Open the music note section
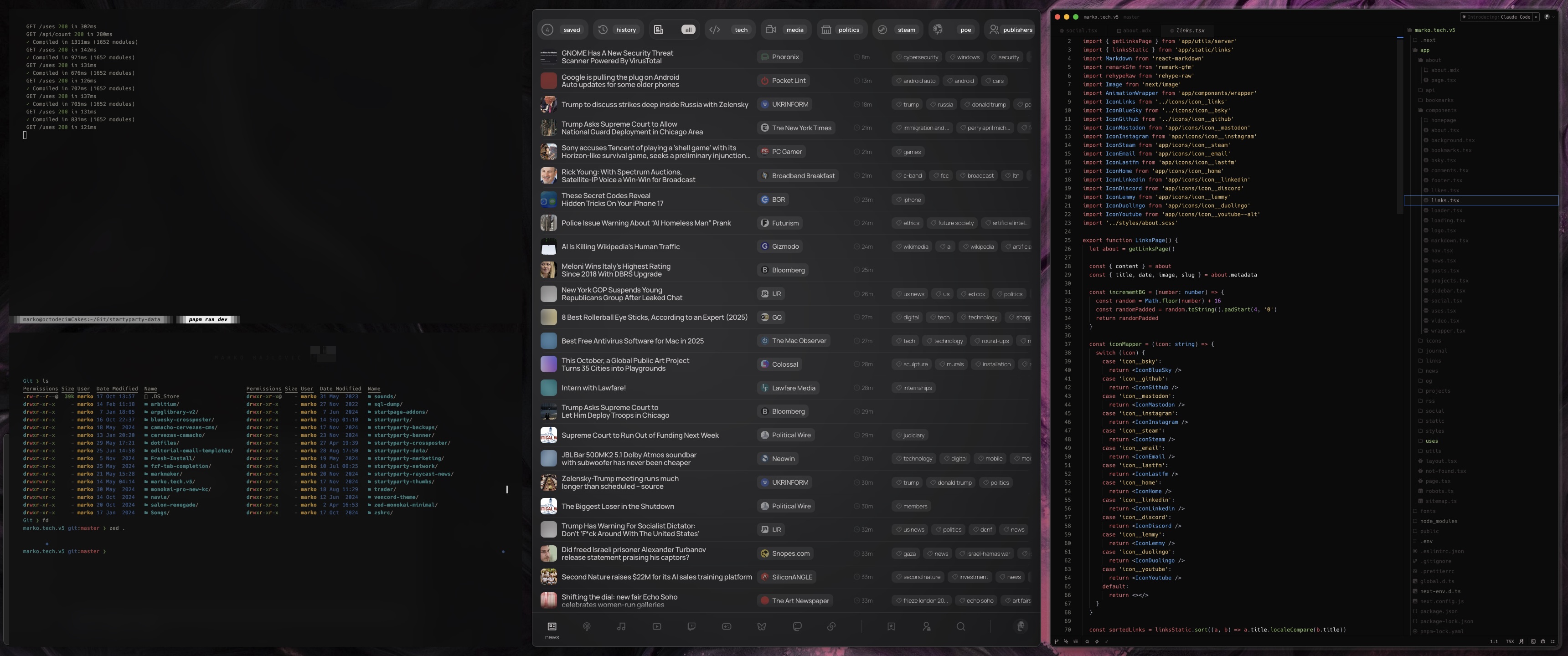This screenshot has height=656, width=1568. tap(621, 626)
